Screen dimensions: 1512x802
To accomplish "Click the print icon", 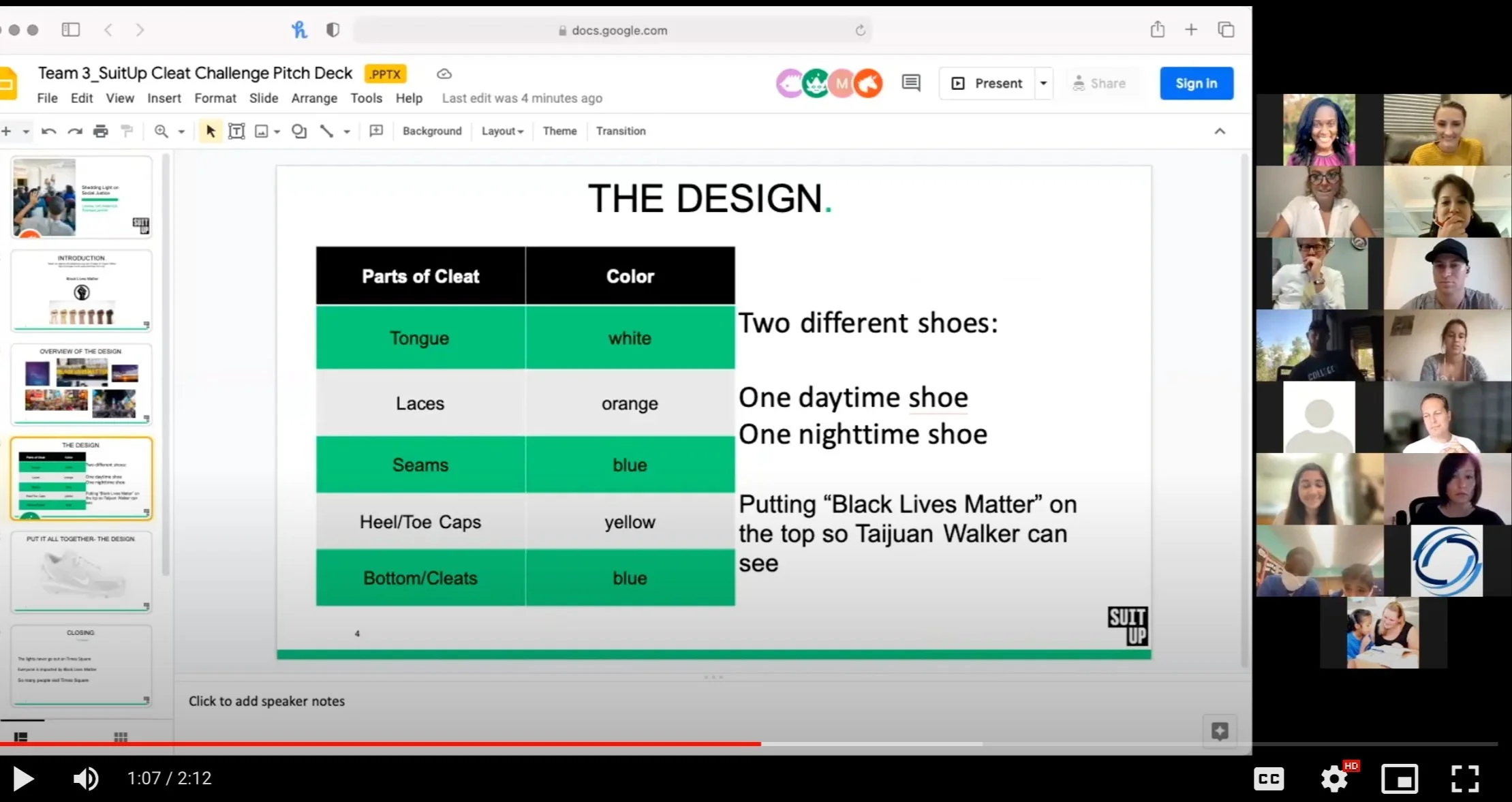I will (x=101, y=131).
